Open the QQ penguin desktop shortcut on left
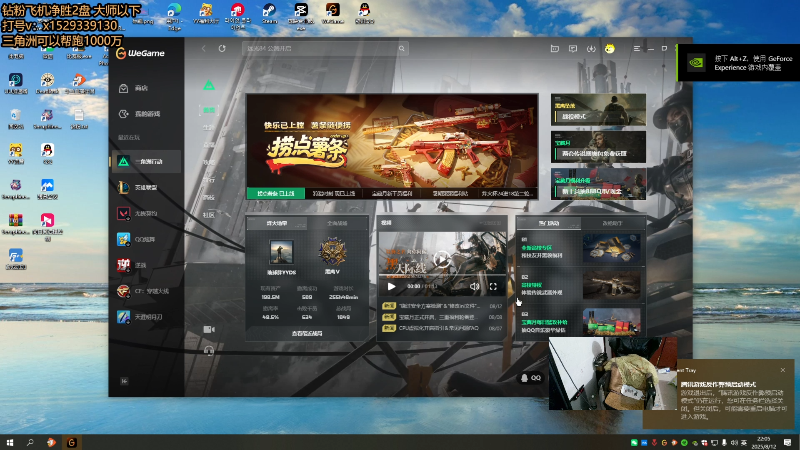The width and height of the screenshot is (800, 450). tap(47, 153)
